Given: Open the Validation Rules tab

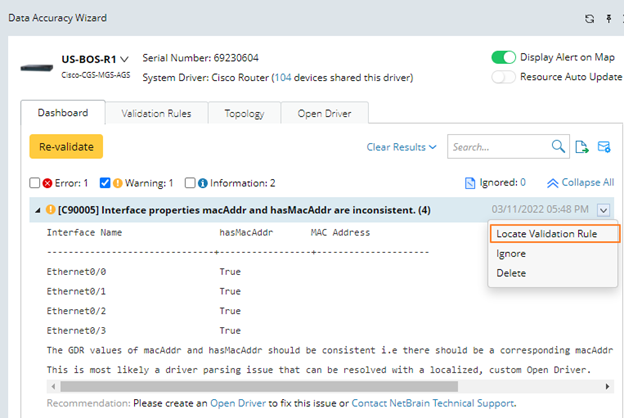Looking at the screenshot, I should 156,113.
